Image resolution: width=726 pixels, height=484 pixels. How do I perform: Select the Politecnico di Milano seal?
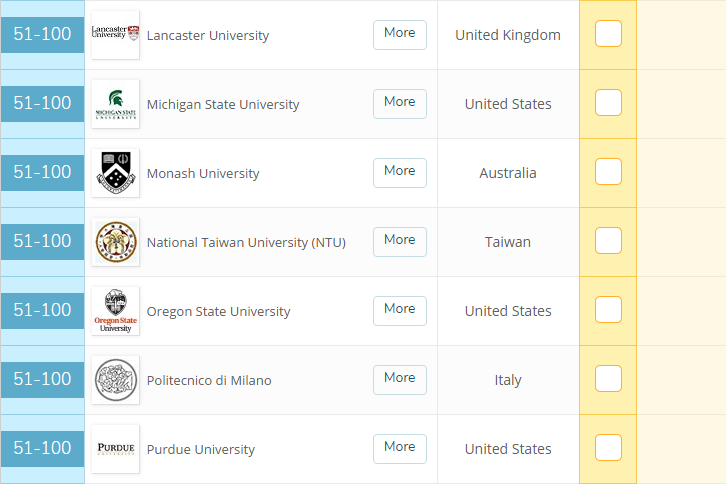[x=115, y=380]
